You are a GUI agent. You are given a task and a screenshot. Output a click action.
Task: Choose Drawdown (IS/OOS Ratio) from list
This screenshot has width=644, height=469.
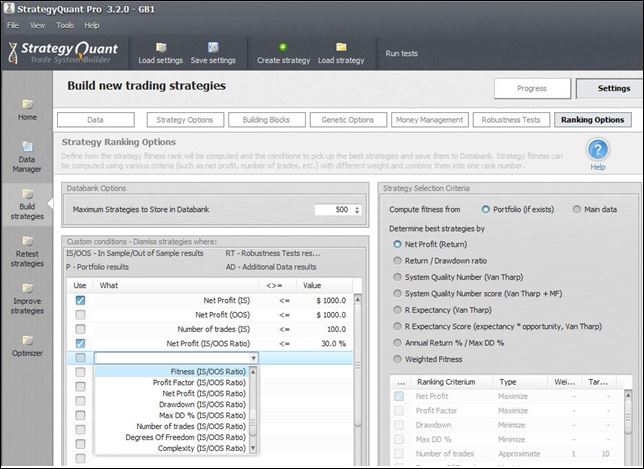click(x=171, y=405)
